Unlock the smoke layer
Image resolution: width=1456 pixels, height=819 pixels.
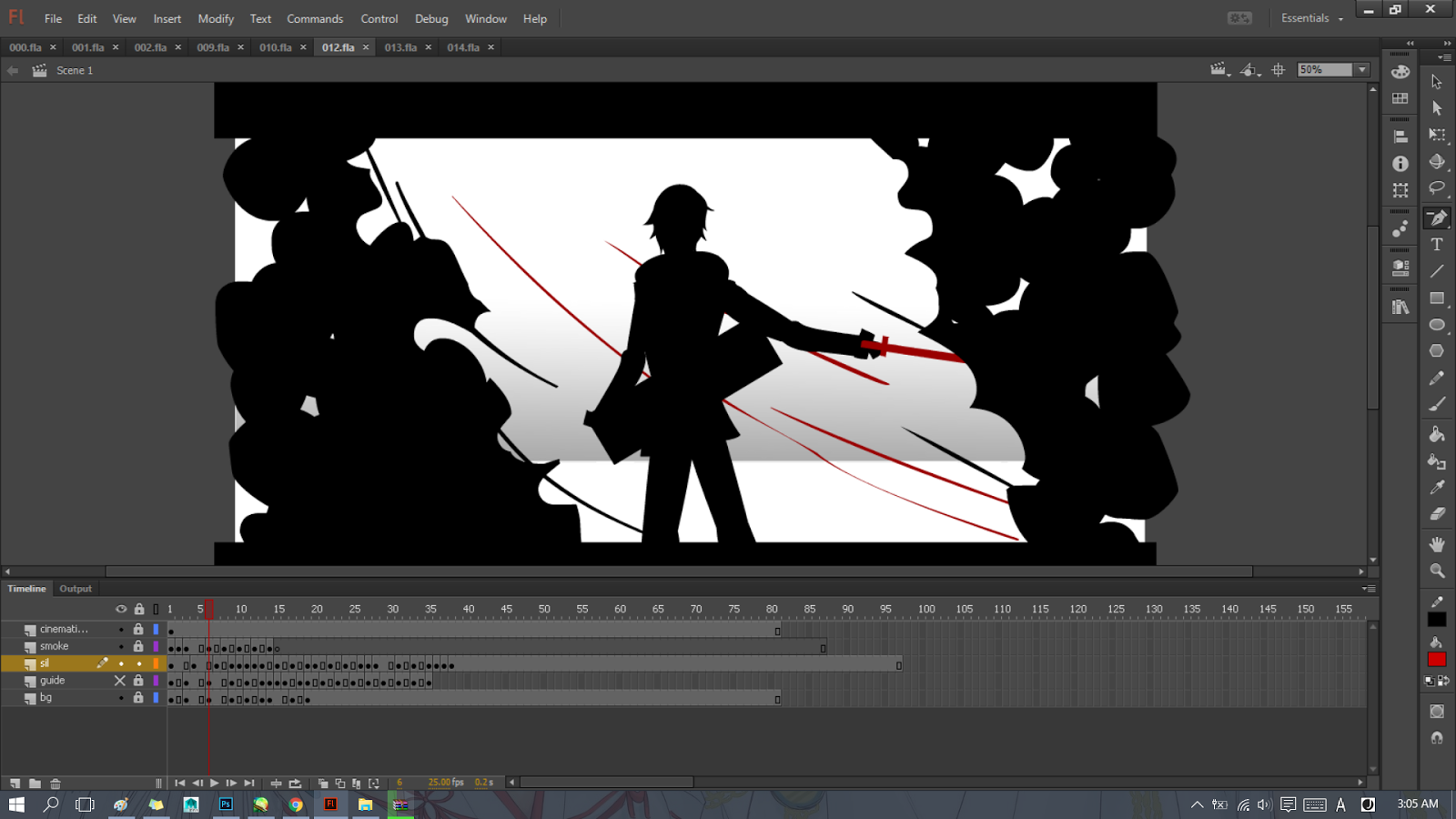pyautogui.click(x=138, y=646)
